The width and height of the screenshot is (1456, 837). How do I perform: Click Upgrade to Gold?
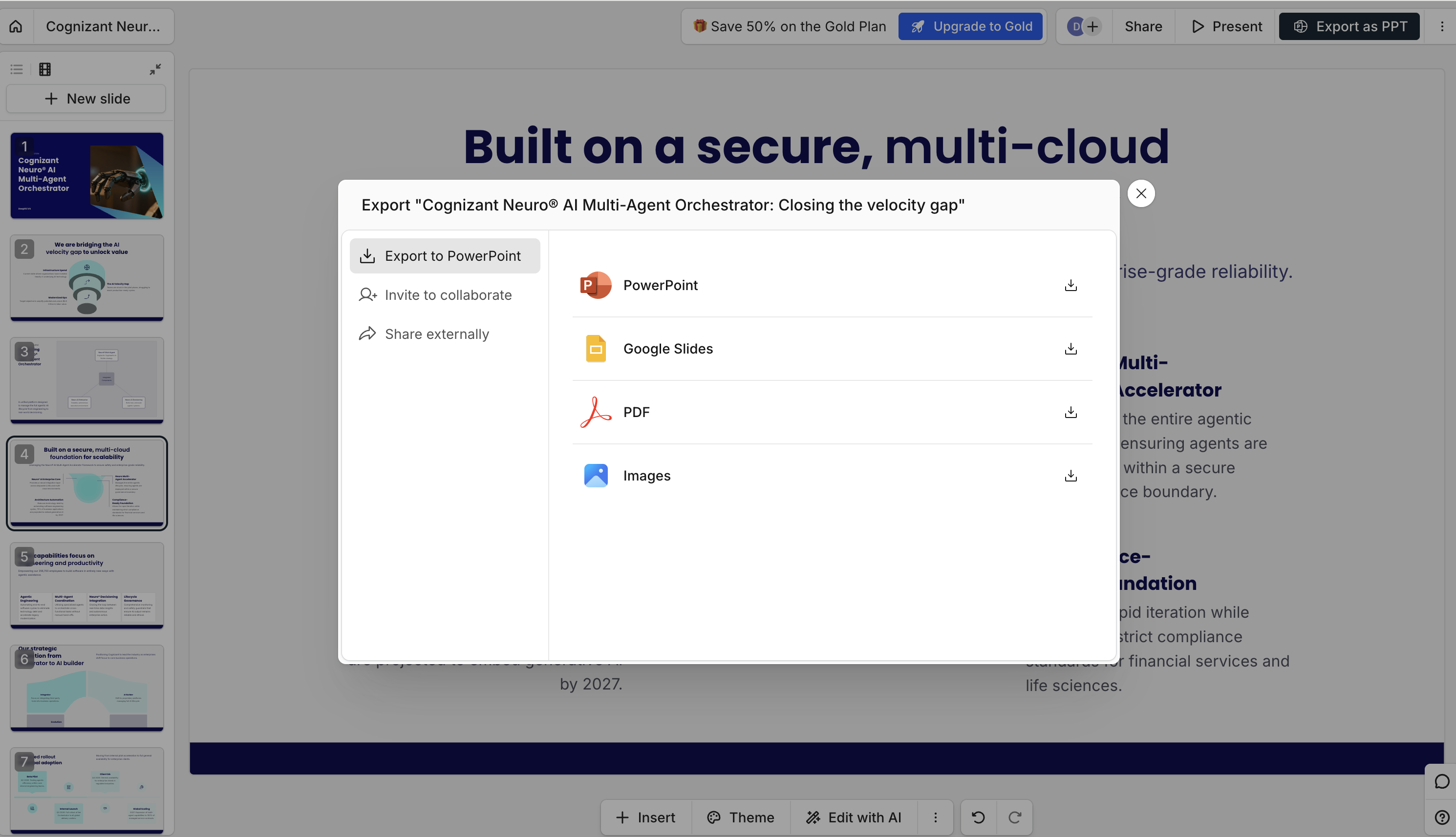click(x=970, y=26)
